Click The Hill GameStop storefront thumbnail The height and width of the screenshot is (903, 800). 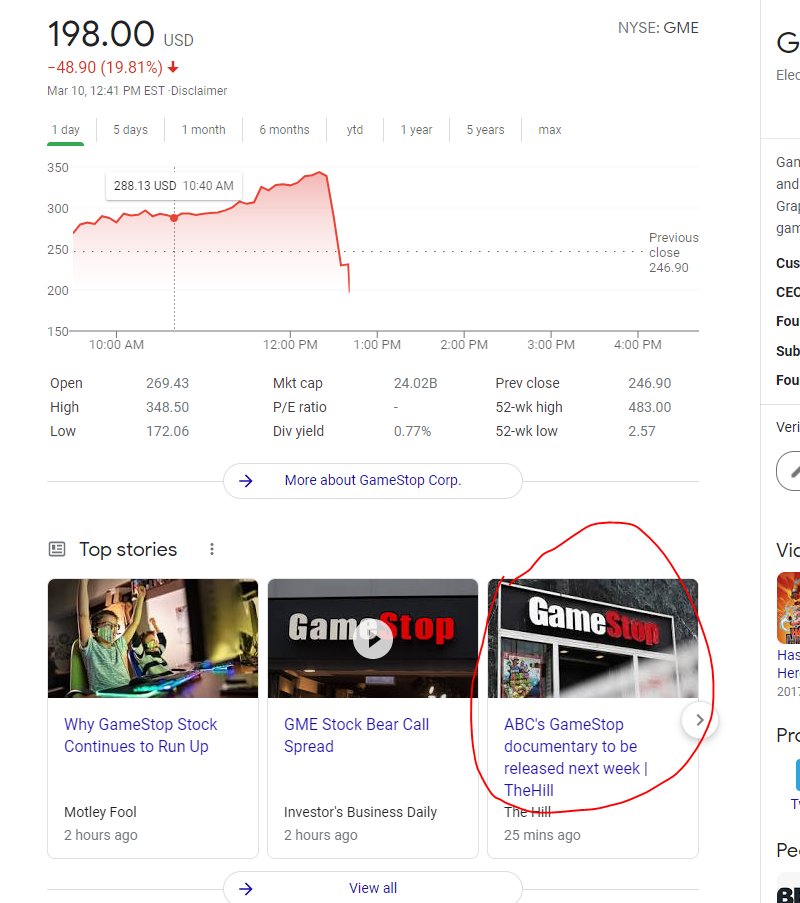click(593, 638)
